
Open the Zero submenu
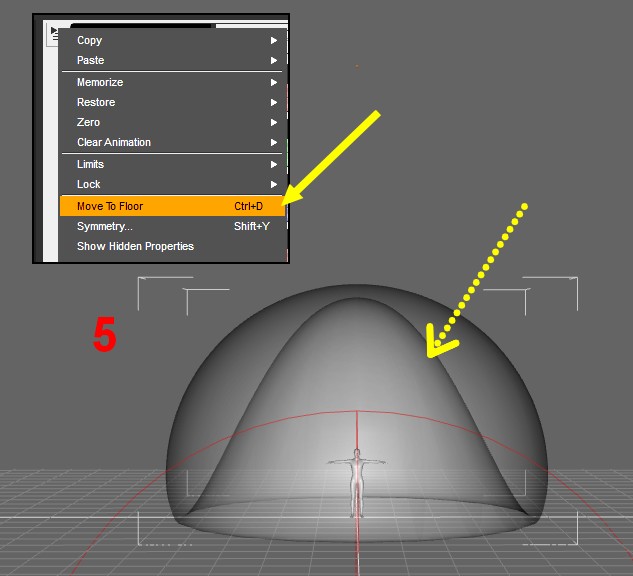(173, 122)
